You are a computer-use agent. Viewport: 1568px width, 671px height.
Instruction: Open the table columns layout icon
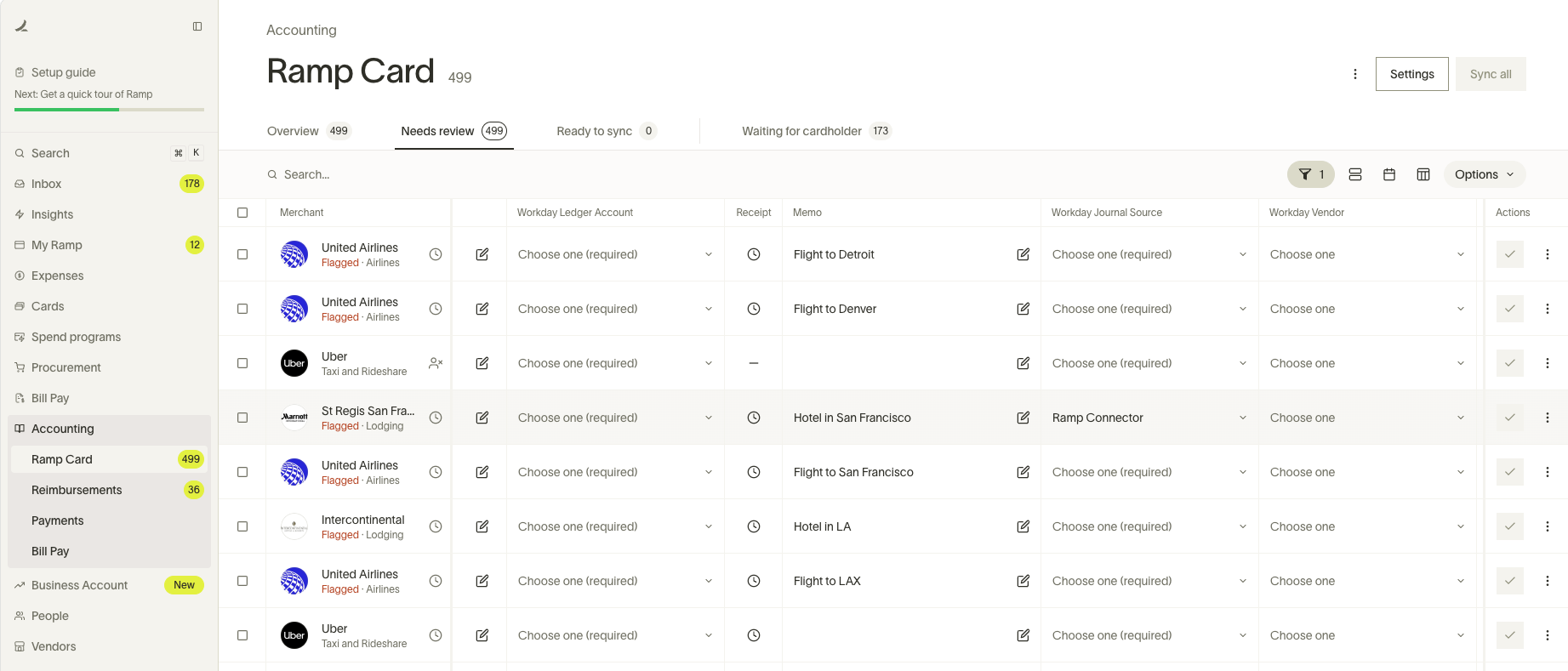tap(1423, 174)
